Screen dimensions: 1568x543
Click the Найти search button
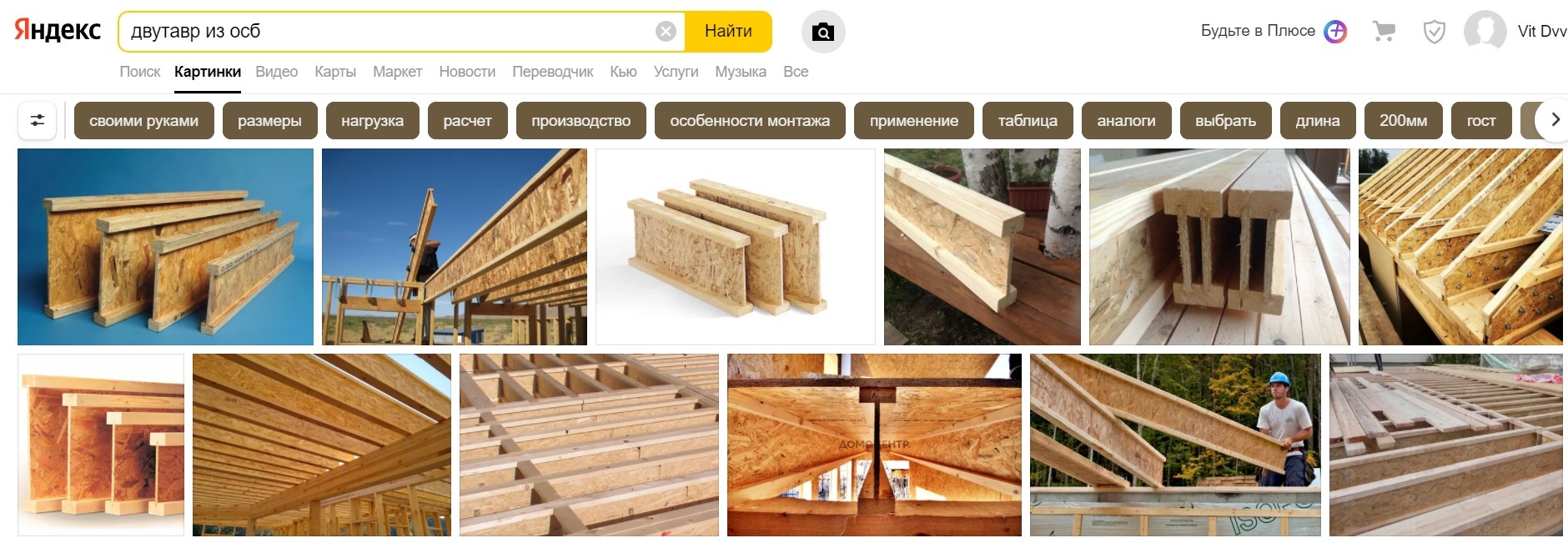click(x=728, y=32)
